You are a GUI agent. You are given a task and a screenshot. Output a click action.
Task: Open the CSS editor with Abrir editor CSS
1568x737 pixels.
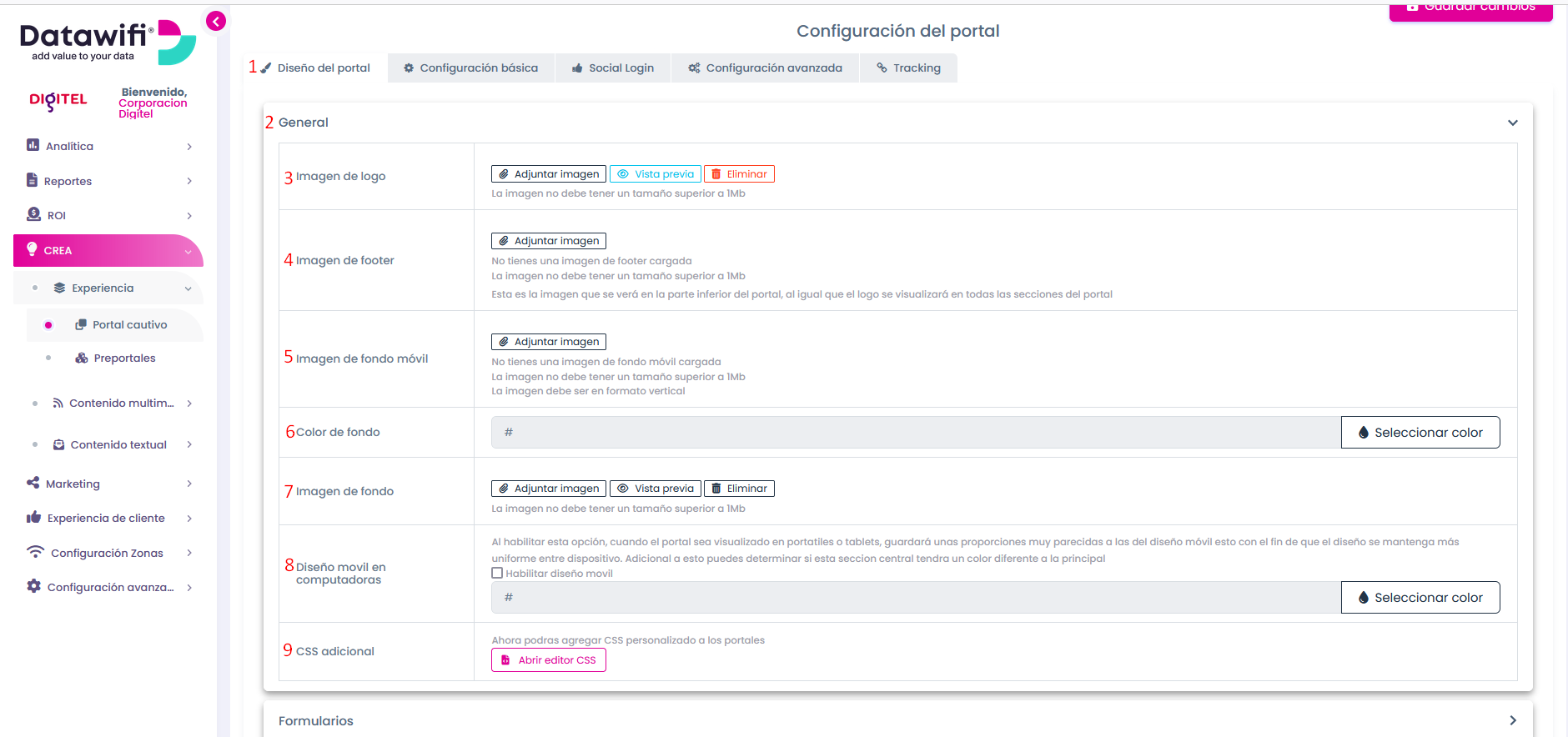[549, 660]
